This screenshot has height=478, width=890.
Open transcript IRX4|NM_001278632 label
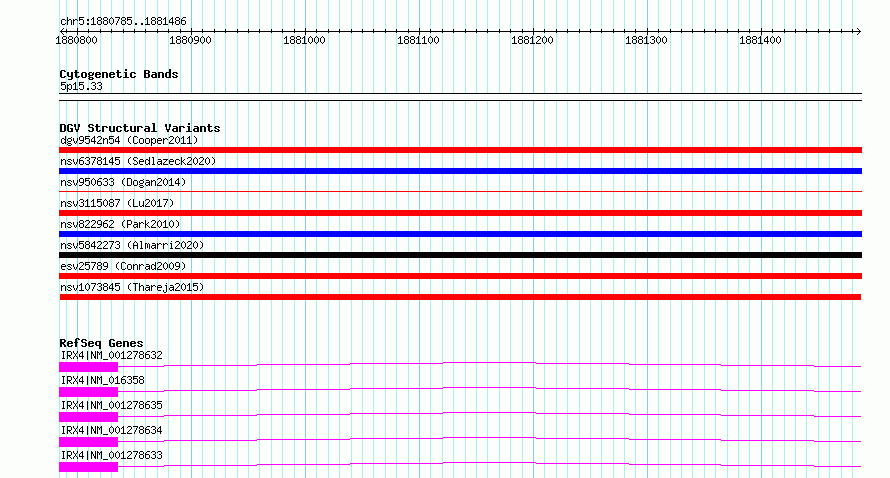point(111,355)
